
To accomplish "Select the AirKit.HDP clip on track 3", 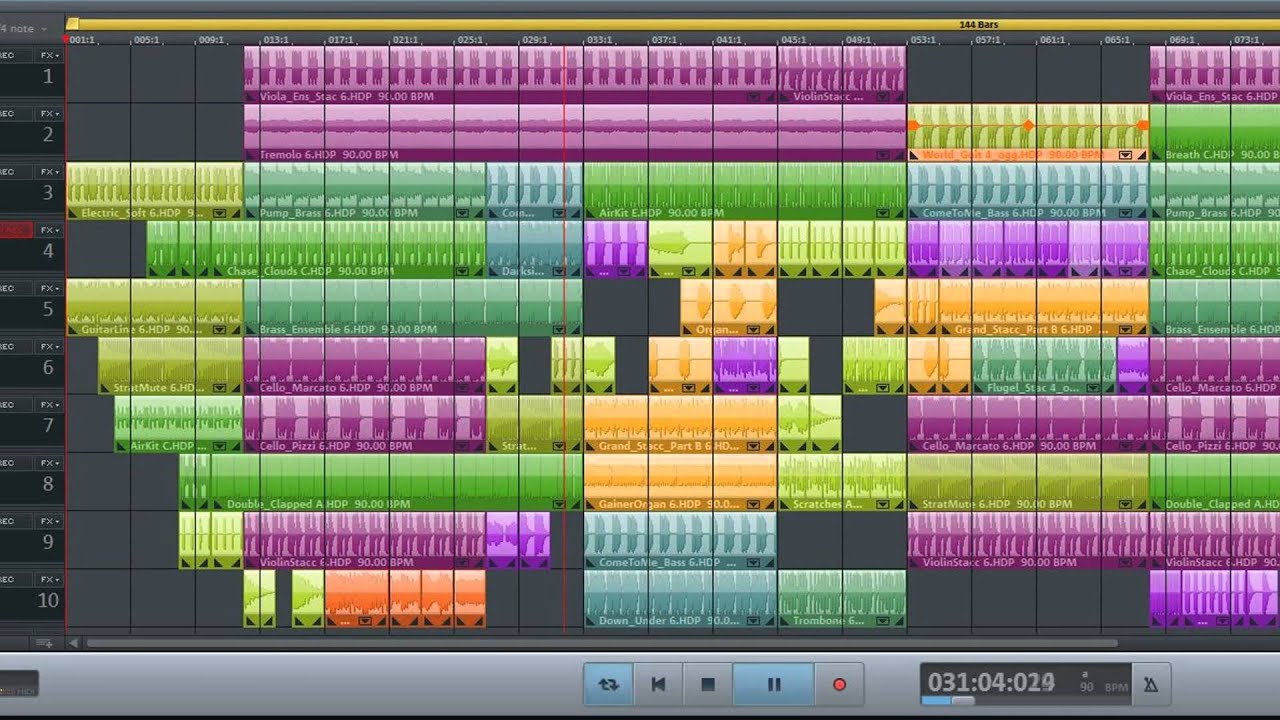I will coord(745,190).
